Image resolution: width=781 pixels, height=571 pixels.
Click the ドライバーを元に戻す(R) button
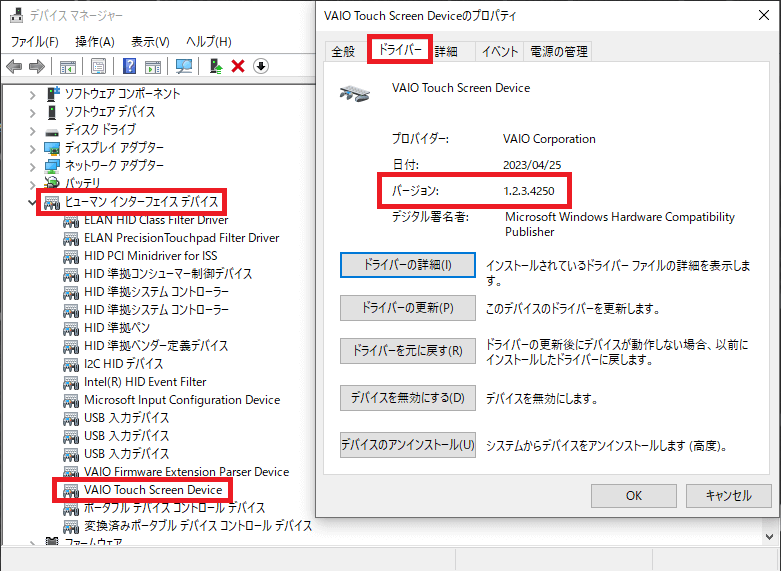coord(407,351)
